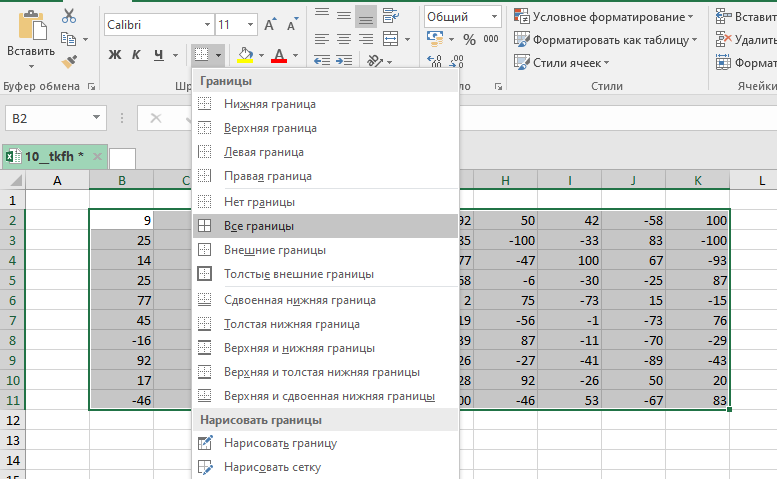Click the fill color bucket icon
The height and width of the screenshot is (479, 777).
click(245, 54)
